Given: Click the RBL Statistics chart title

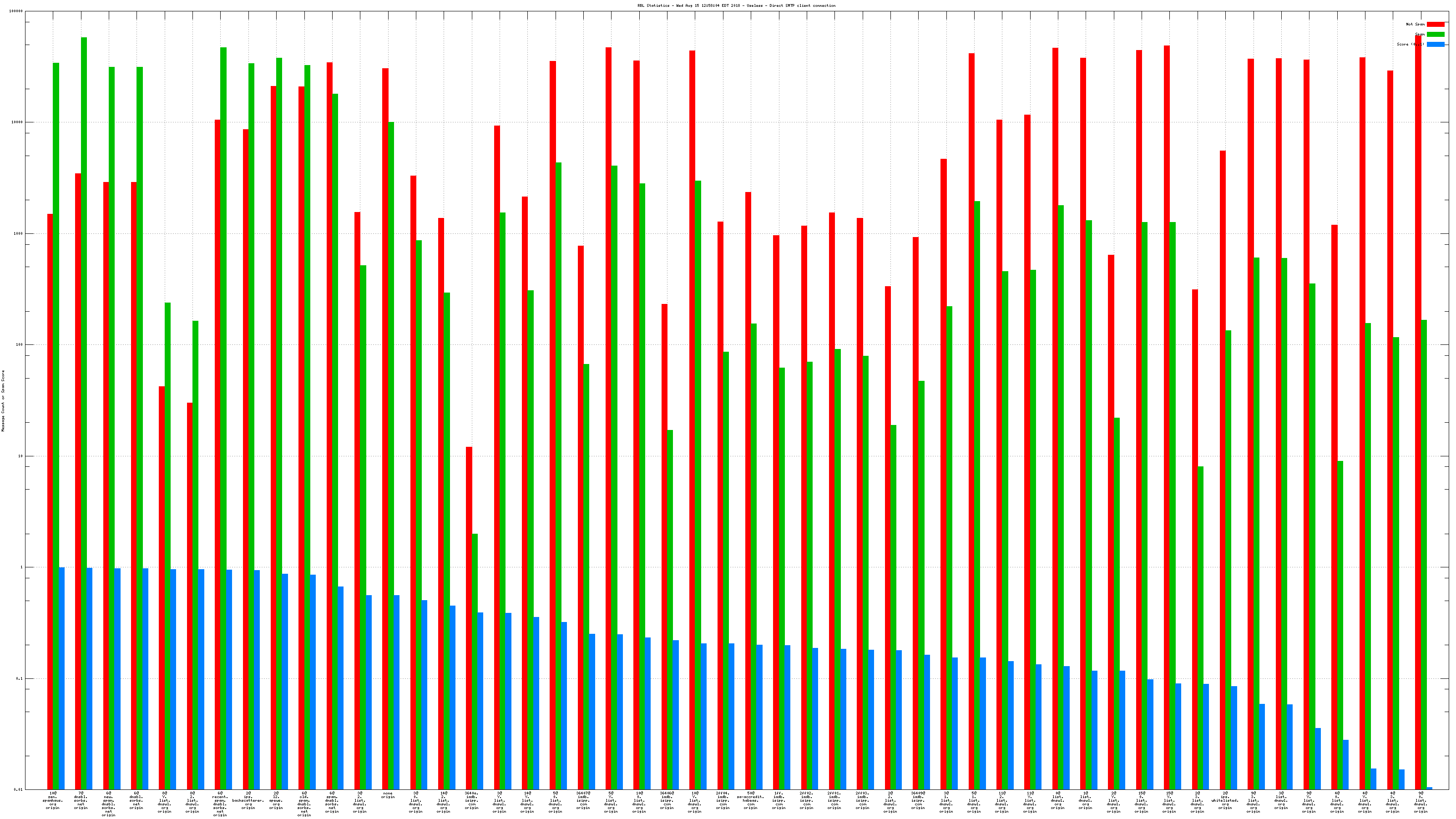Looking at the screenshot, I should point(736,5).
